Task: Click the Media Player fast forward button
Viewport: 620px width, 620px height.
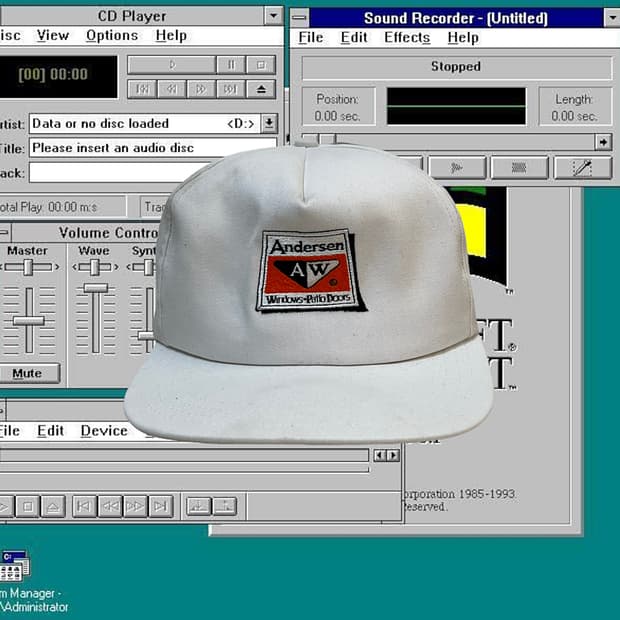Action: click(135, 506)
